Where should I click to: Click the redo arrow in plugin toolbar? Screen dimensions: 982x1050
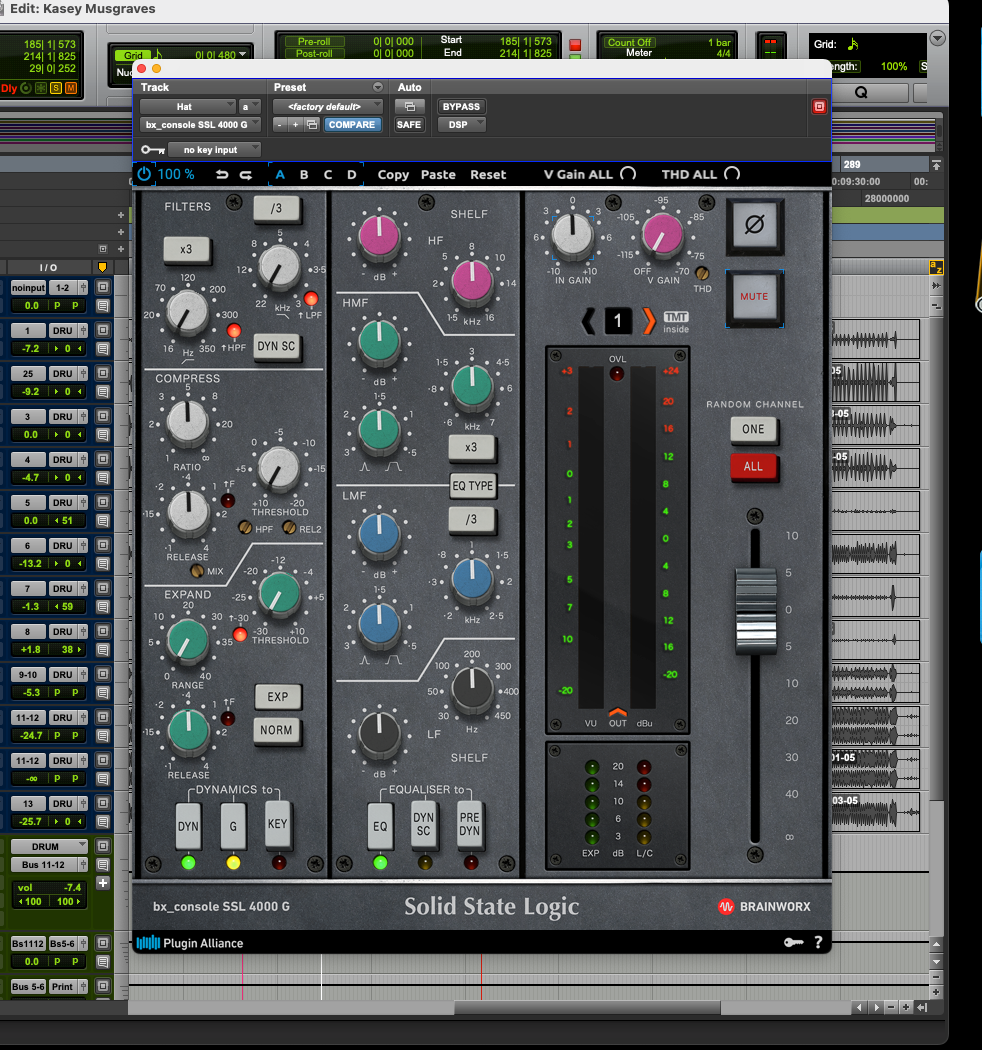[246, 175]
